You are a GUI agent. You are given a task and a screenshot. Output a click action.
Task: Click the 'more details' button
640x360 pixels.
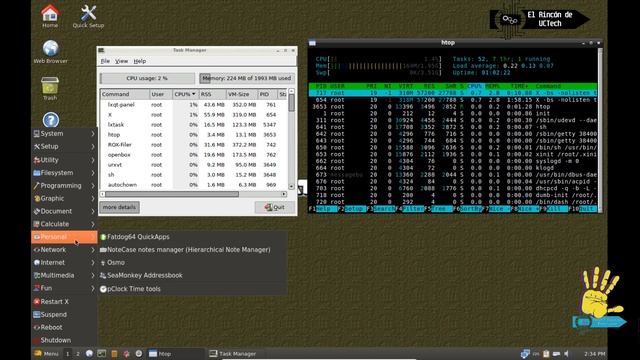pos(119,207)
